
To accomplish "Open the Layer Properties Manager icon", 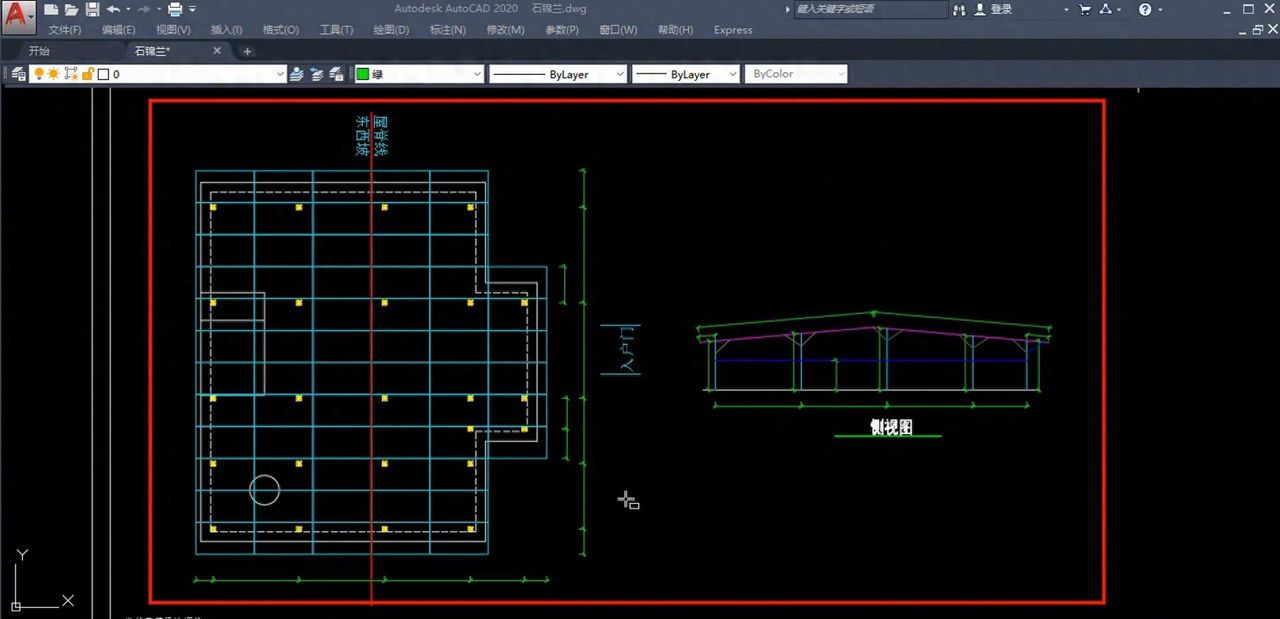I will pos(19,74).
